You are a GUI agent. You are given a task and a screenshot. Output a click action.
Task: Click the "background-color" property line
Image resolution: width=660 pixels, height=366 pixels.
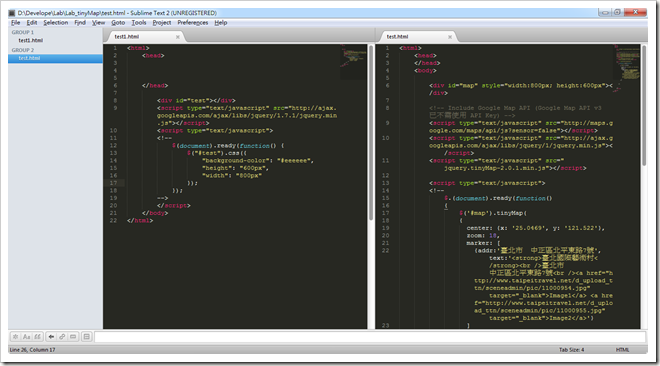click(x=258, y=160)
